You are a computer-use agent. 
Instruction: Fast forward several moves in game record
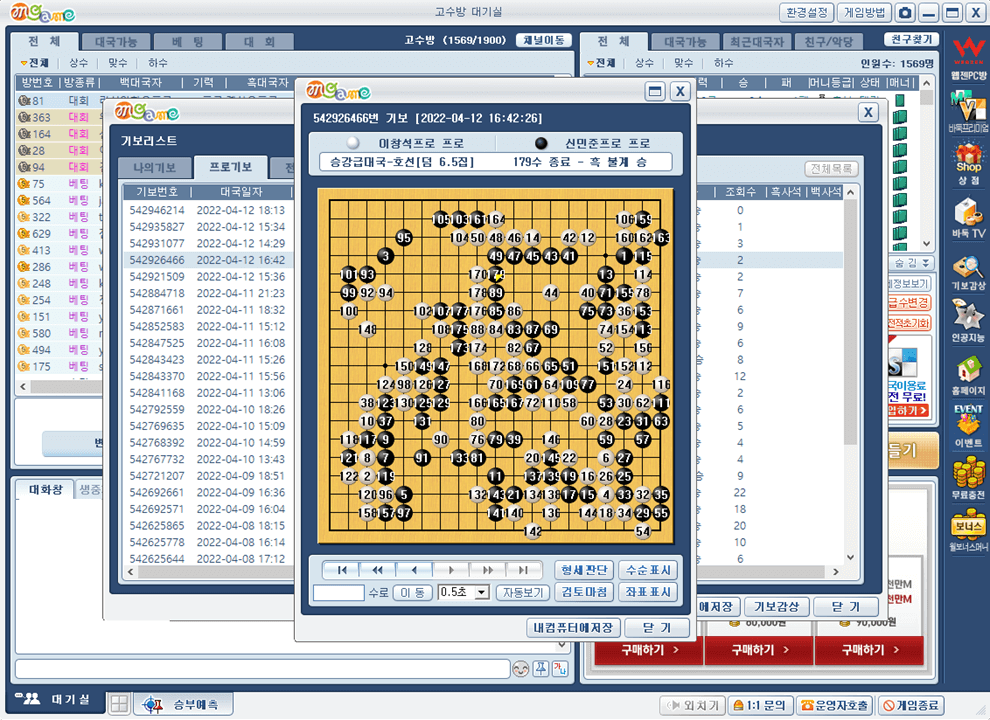487,570
